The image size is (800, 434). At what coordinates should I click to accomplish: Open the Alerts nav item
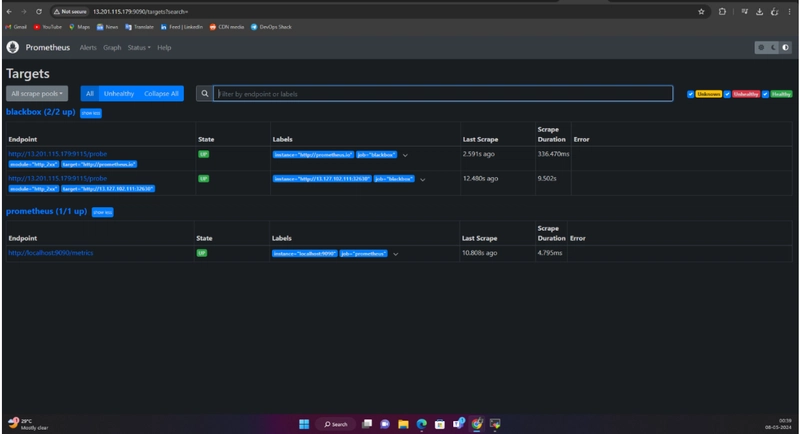[x=88, y=47]
